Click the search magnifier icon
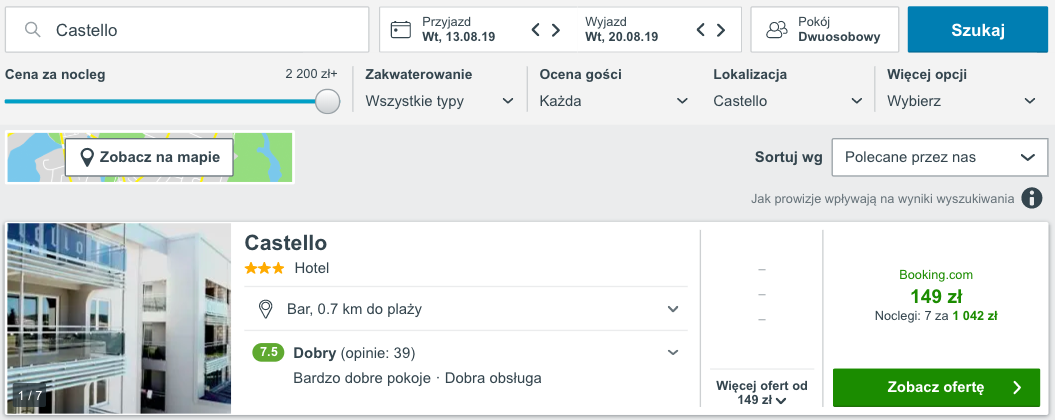 [32, 30]
